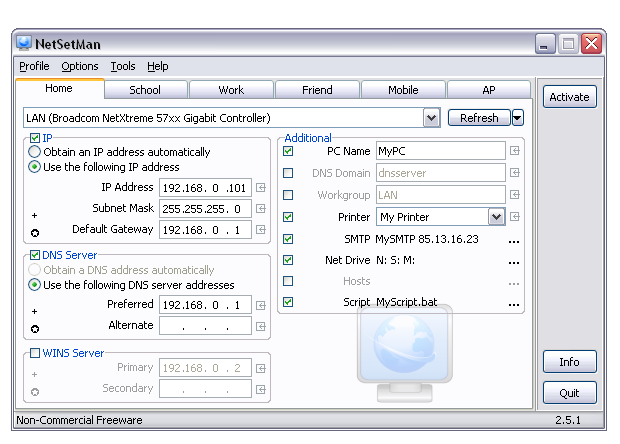Open Script settings via its ellipsis button
The height and width of the screenshot is (444, 620).
pyautogui.click(x=514, y=304)
